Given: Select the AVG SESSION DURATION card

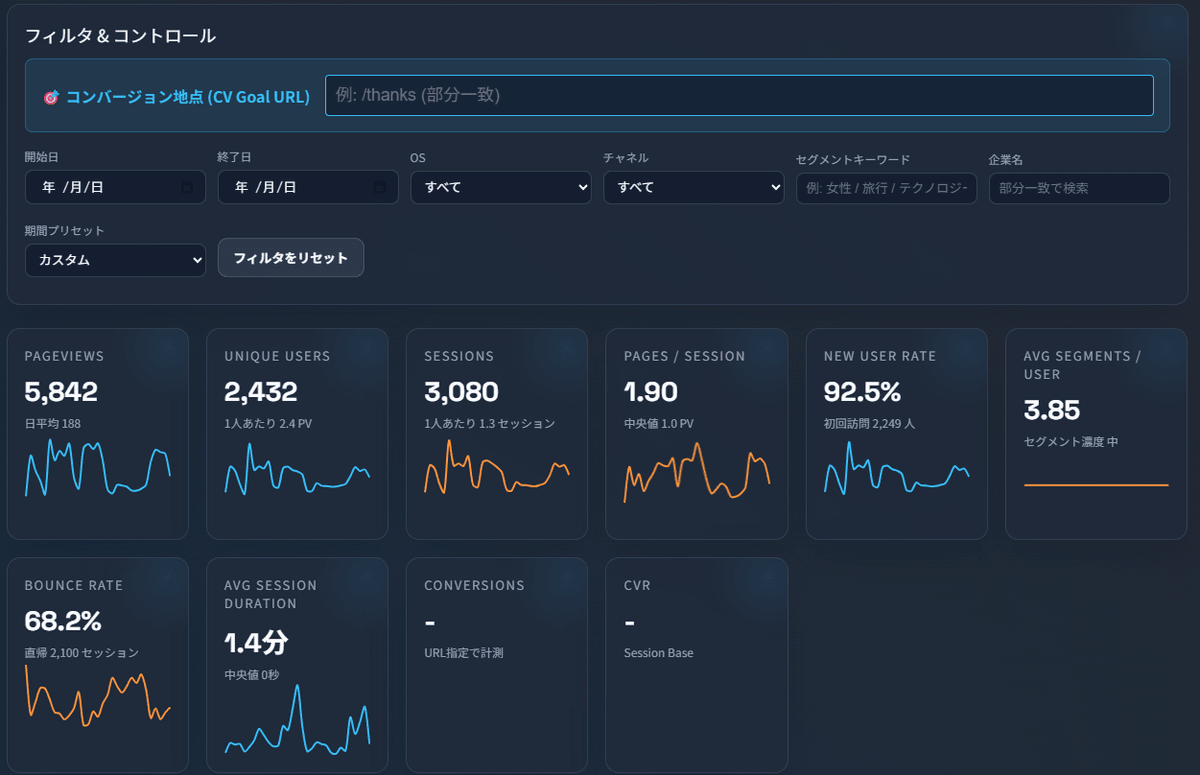Looking at the screenshot, I should 297,663.
